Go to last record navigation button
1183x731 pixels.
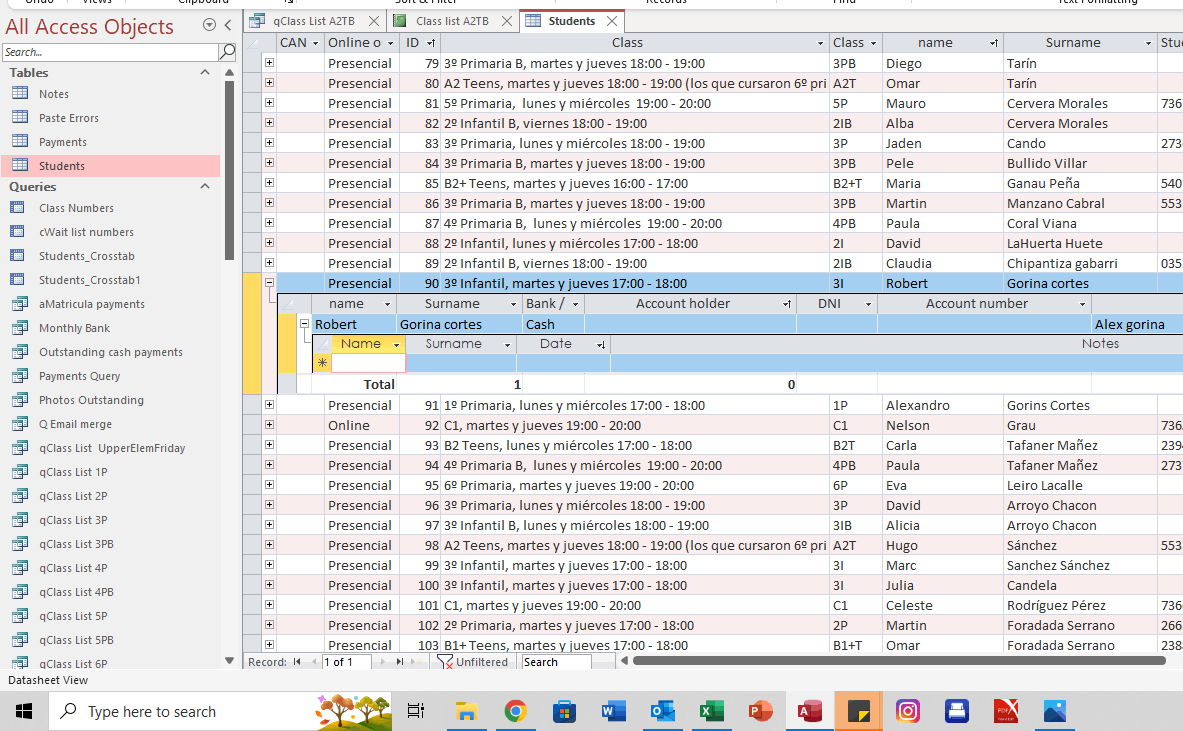point(401,662)
